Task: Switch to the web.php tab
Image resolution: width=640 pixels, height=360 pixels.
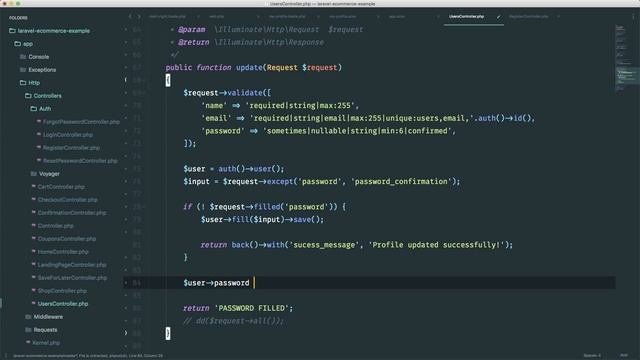Action: pyautogui.click(x=216, y=17)
